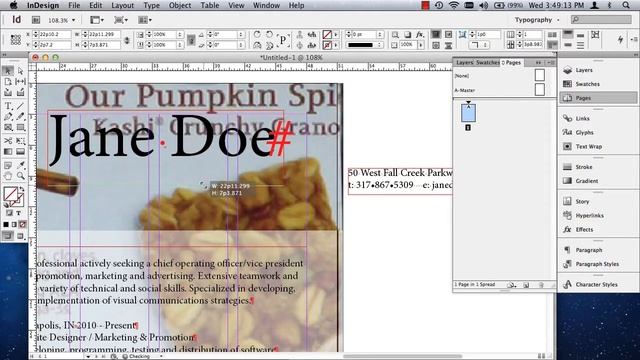The width and height of the screenshot is (640, 360).
Task: Click Rotate 90° Clockwise icon
Action: coord(257,34)
